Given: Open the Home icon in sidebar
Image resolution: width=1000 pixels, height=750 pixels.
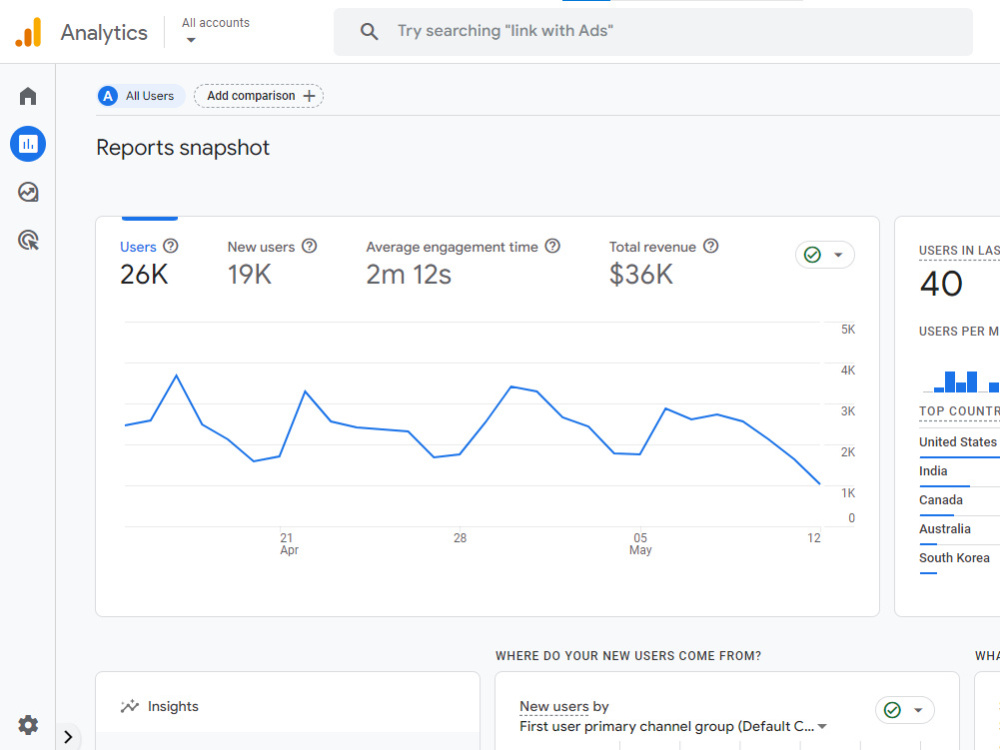Looking at the screenshot, I should [x=28, y=96].
